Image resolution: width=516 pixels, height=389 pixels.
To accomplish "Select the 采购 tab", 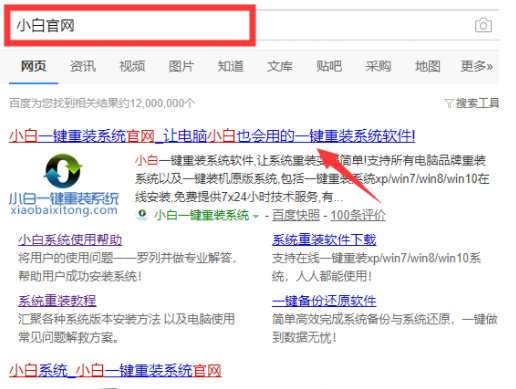I will point(378,66).
